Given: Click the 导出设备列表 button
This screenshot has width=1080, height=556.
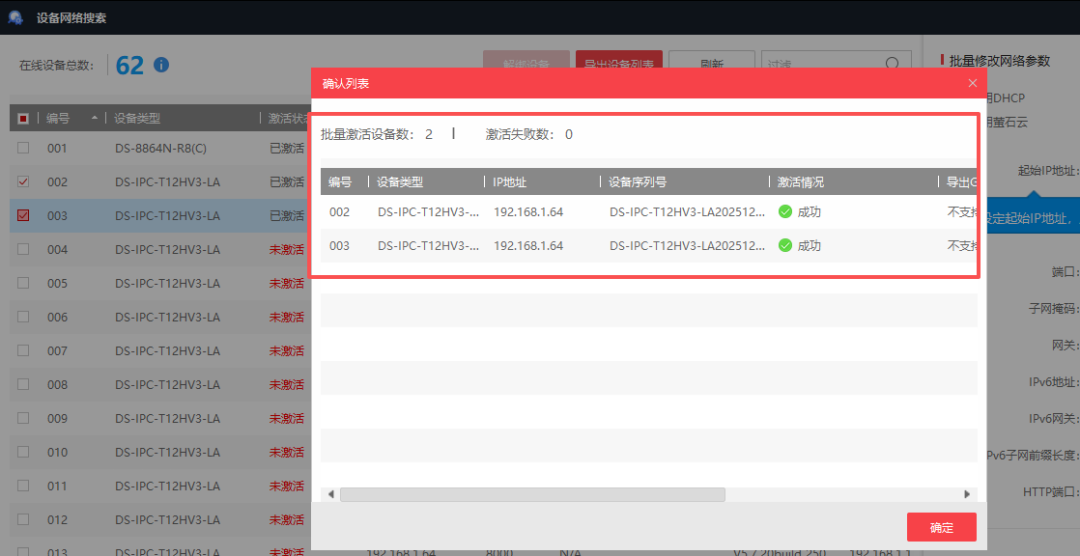Looking at the screenshot, I should [x=618, y=65].
